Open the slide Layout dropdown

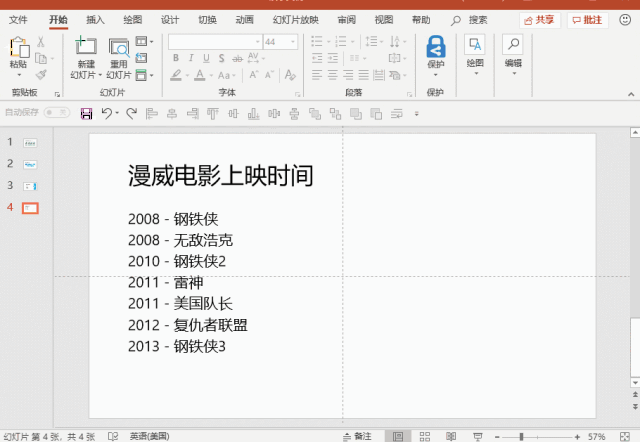click(x=144, y=41)
